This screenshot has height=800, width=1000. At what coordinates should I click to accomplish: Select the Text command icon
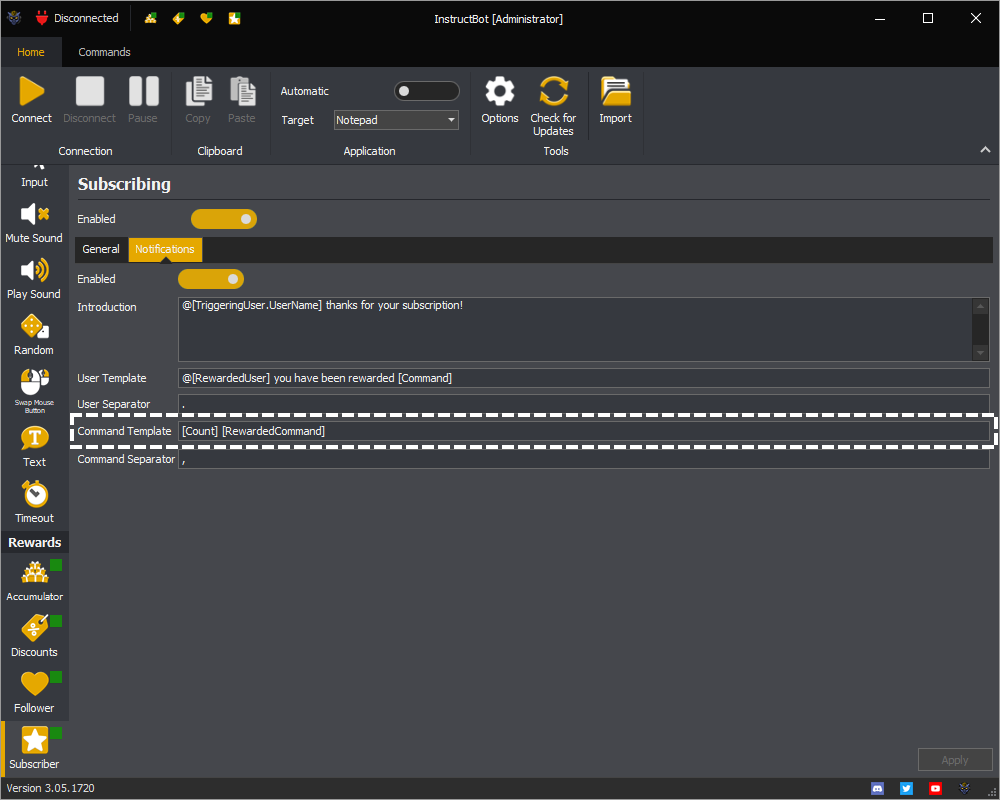(34, 438)
